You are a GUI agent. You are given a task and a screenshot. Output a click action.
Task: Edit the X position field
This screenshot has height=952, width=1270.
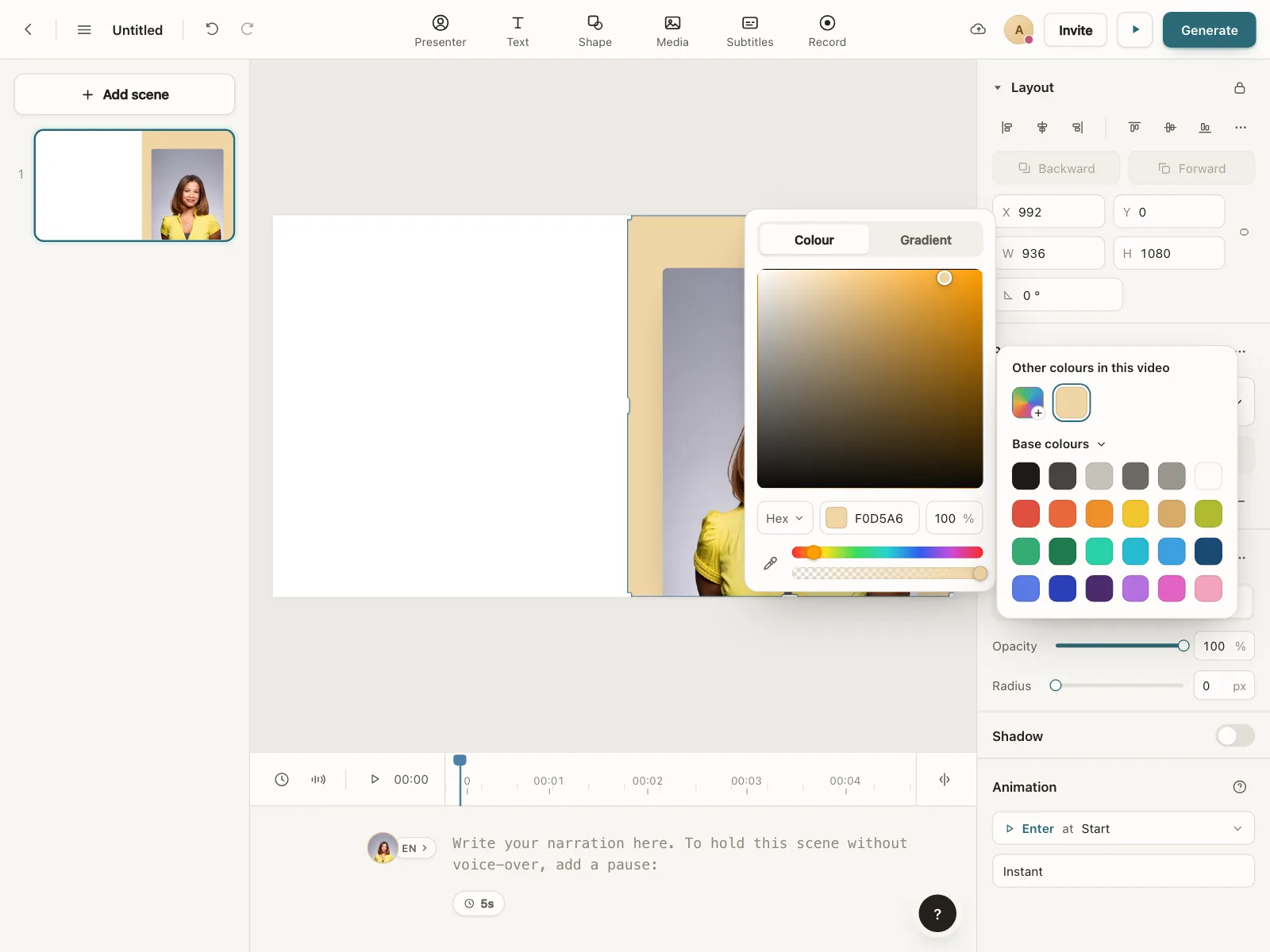[x=1049, y=212]
